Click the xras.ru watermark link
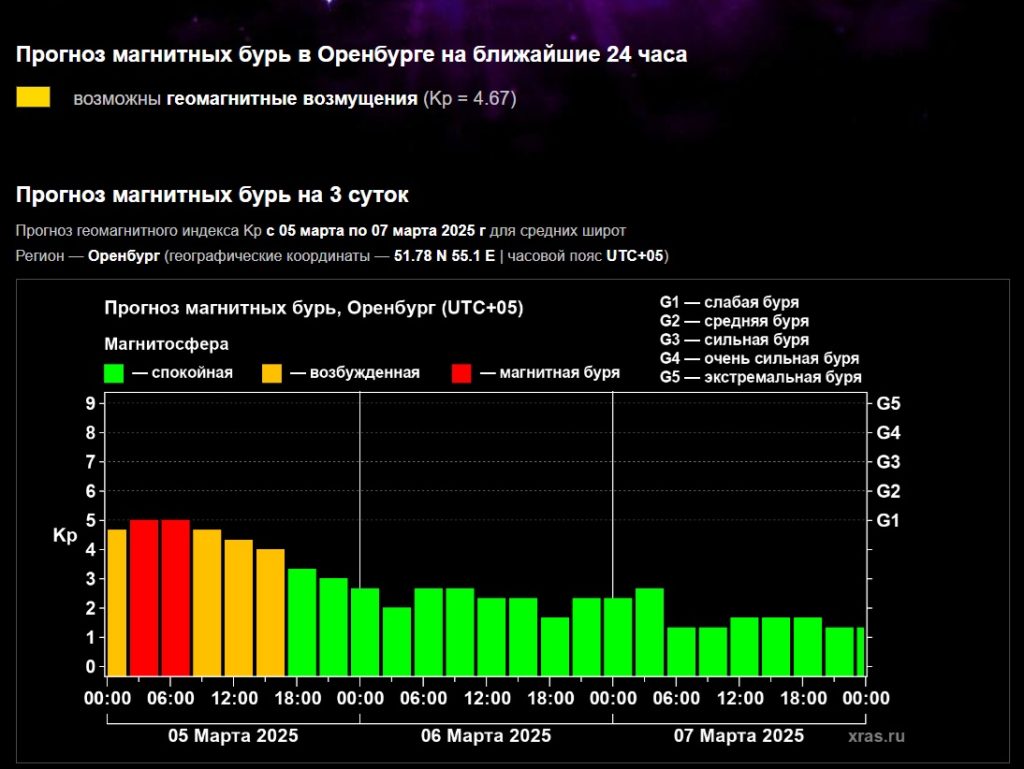Screen dimensions: 1024x769 click(x=875, y=736)
